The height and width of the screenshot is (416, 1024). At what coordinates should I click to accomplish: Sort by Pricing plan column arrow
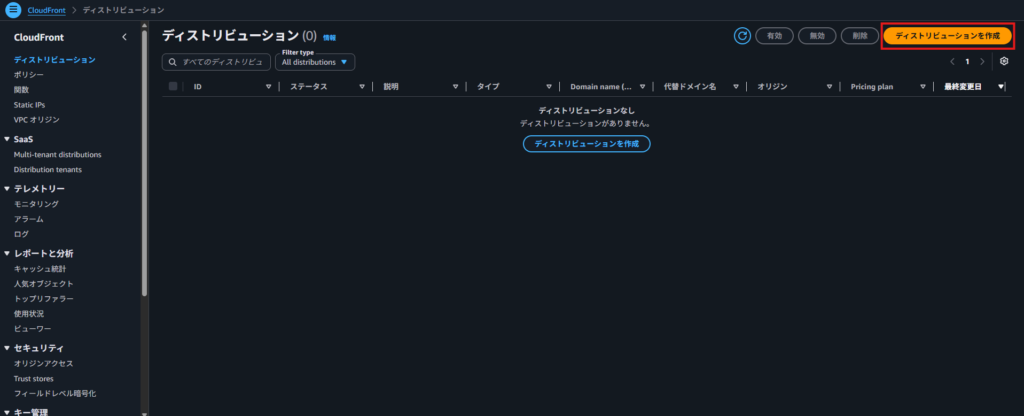(x=923, y=86)
